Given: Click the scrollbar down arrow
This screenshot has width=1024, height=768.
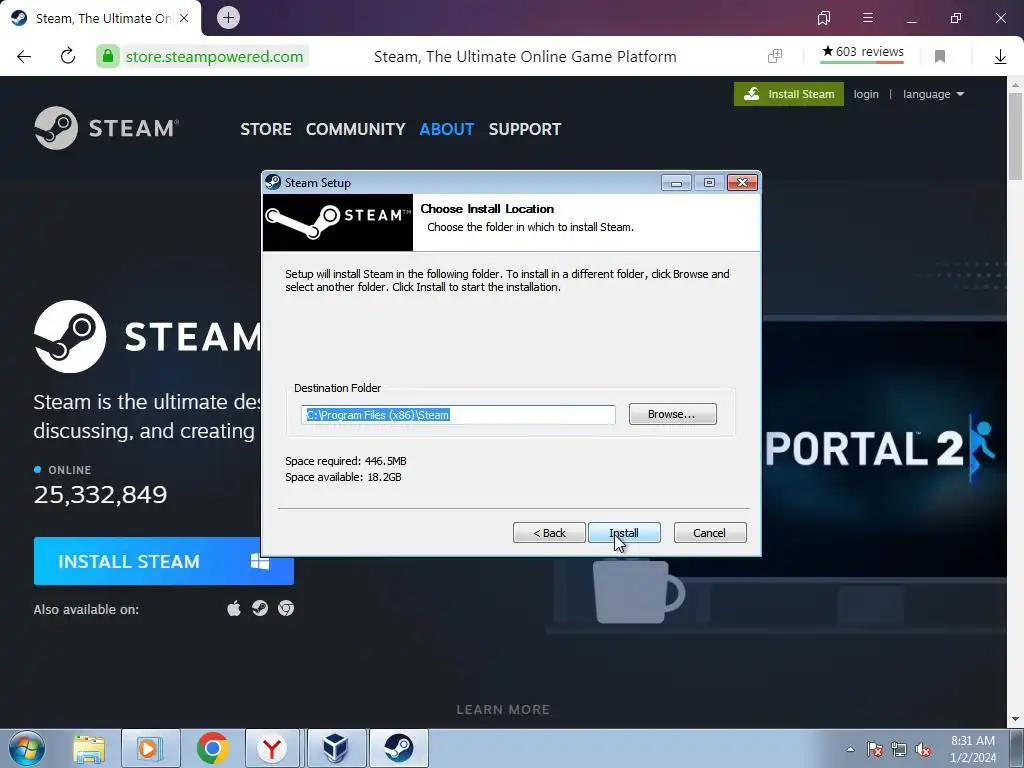Looking at the screenshot, I should 1016,720.
